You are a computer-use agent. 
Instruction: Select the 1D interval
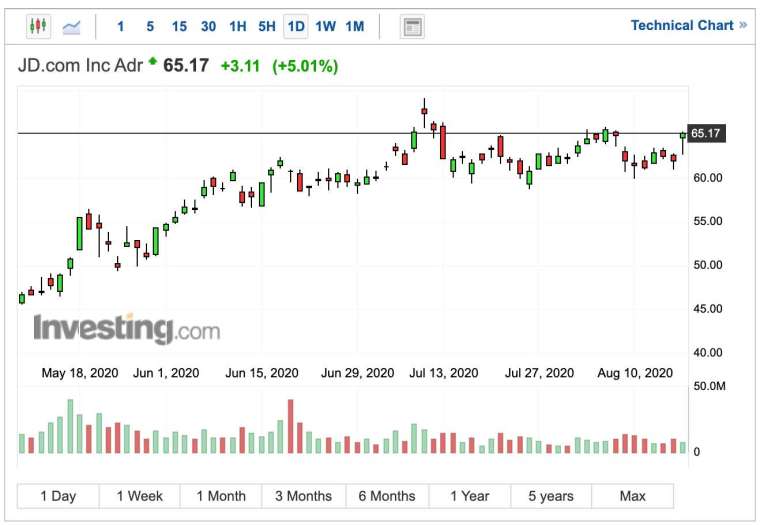(296, 26)
